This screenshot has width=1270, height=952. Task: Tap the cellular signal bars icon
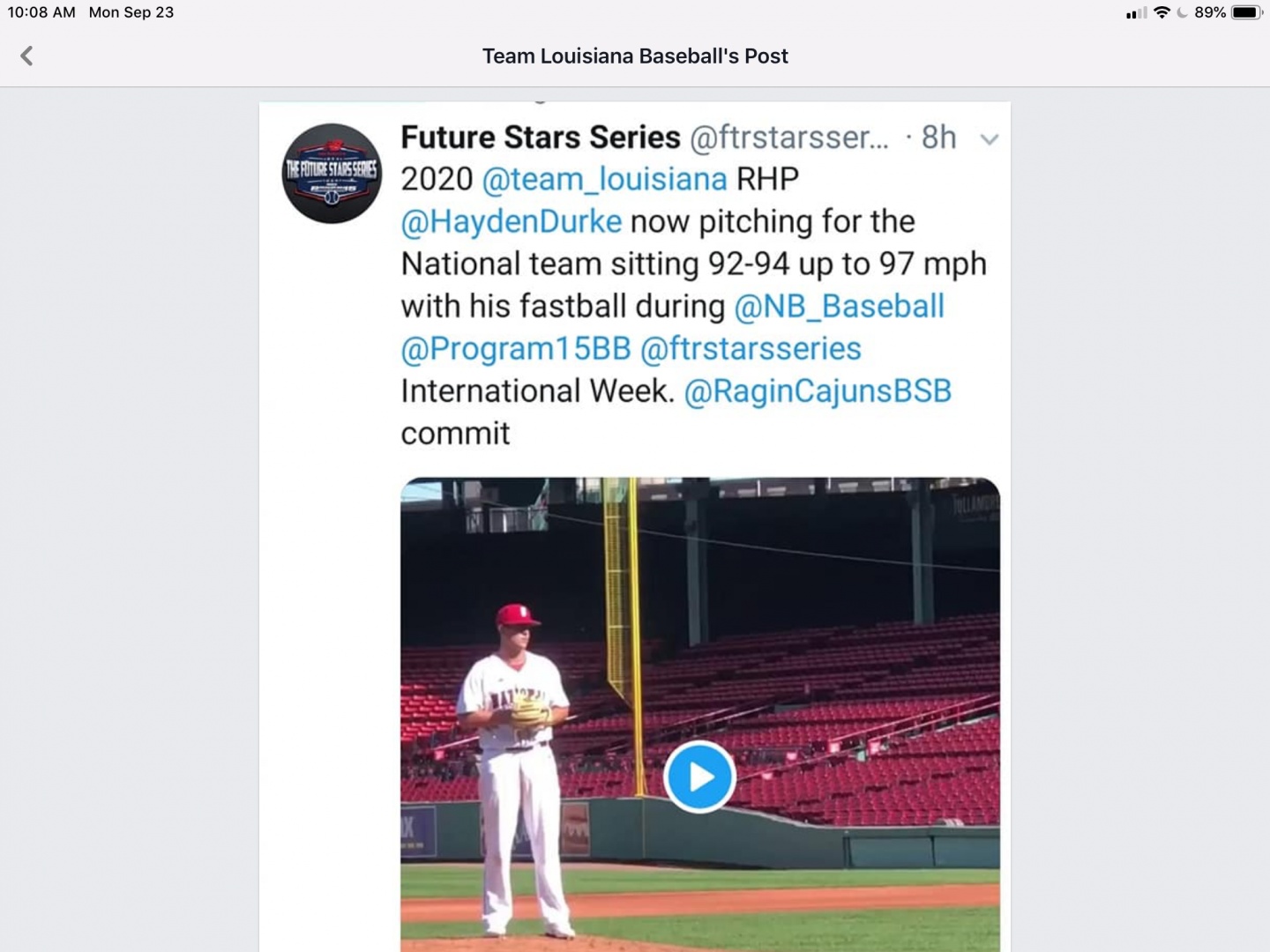pyautogui.click(x=1136, y=13)
